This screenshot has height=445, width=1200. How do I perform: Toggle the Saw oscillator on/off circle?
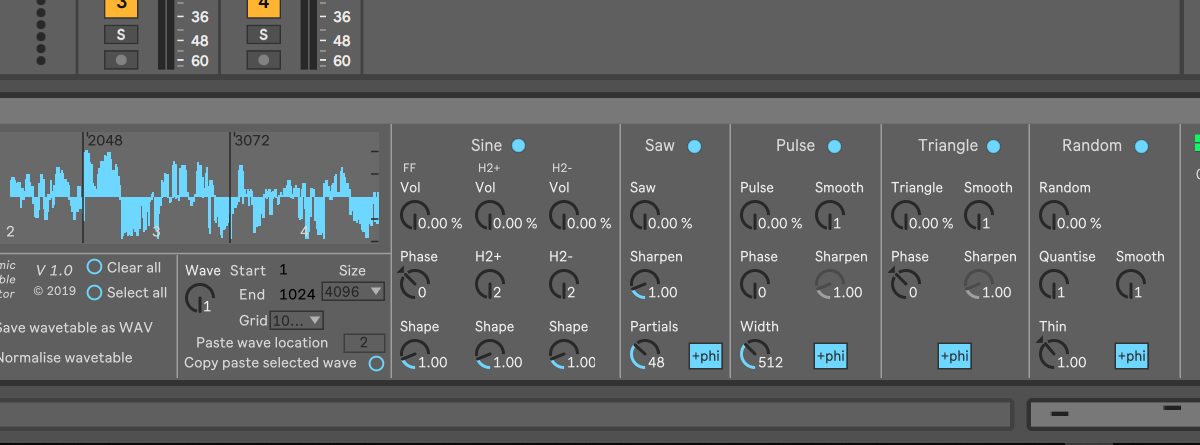click(x=694, y=146)
